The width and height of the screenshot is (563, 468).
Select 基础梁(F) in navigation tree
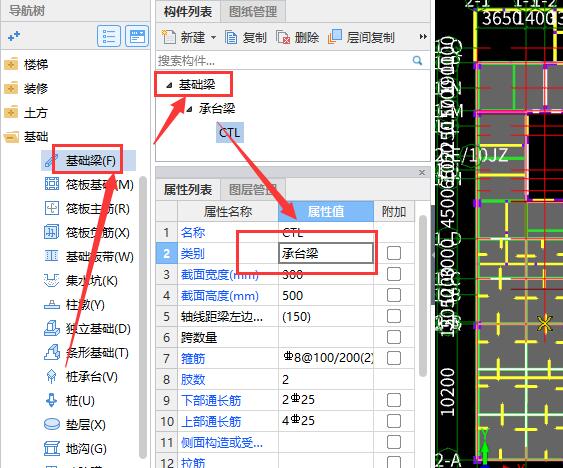(x=89, y=161)
